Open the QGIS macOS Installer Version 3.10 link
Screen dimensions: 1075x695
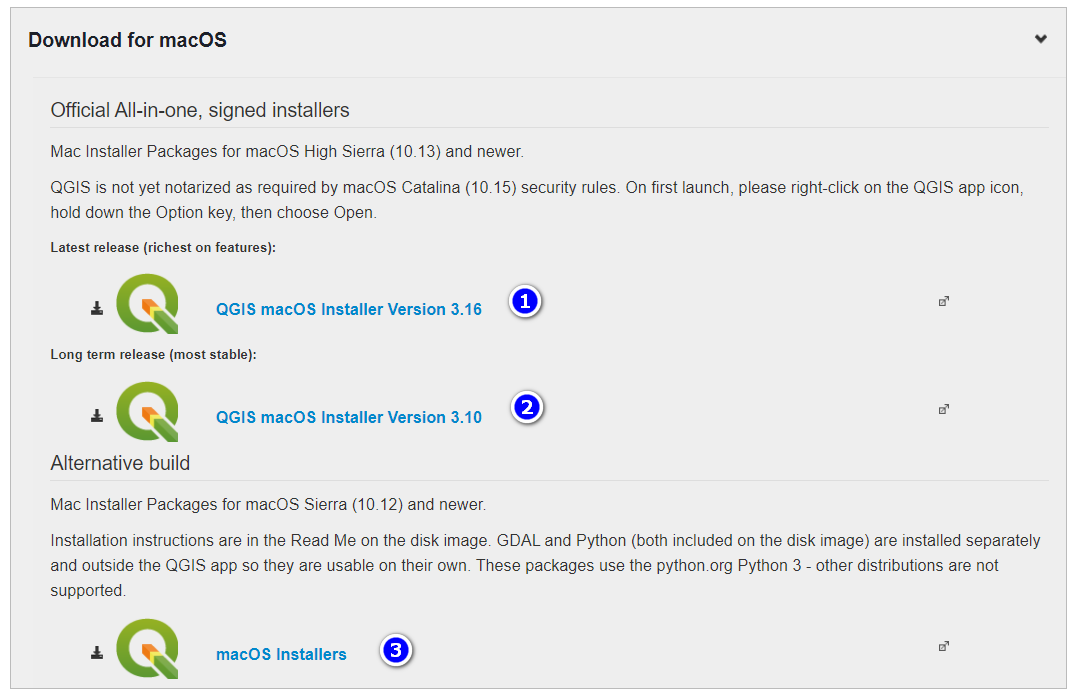click(348, 417)
